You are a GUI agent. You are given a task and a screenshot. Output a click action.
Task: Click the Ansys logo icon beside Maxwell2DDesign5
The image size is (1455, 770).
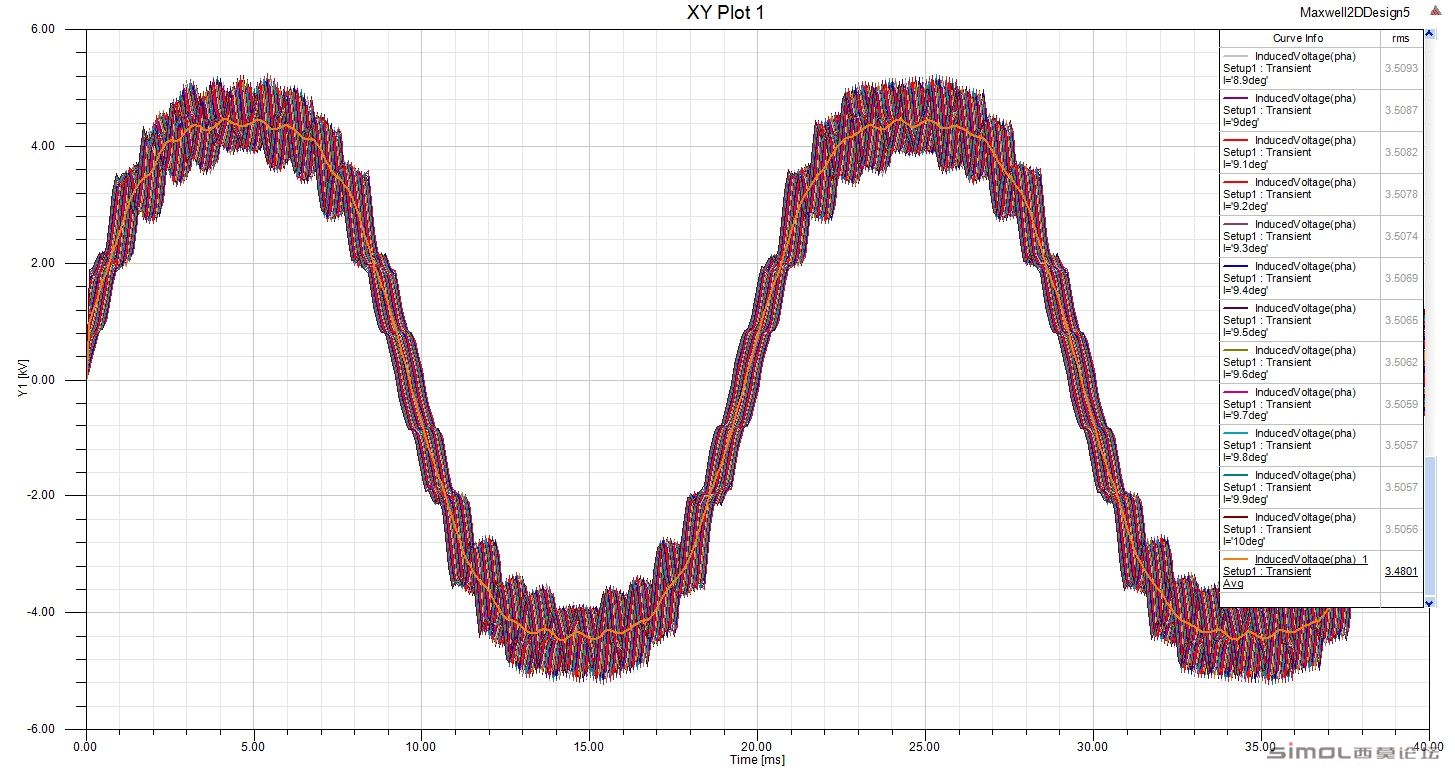pos(1435,12)
